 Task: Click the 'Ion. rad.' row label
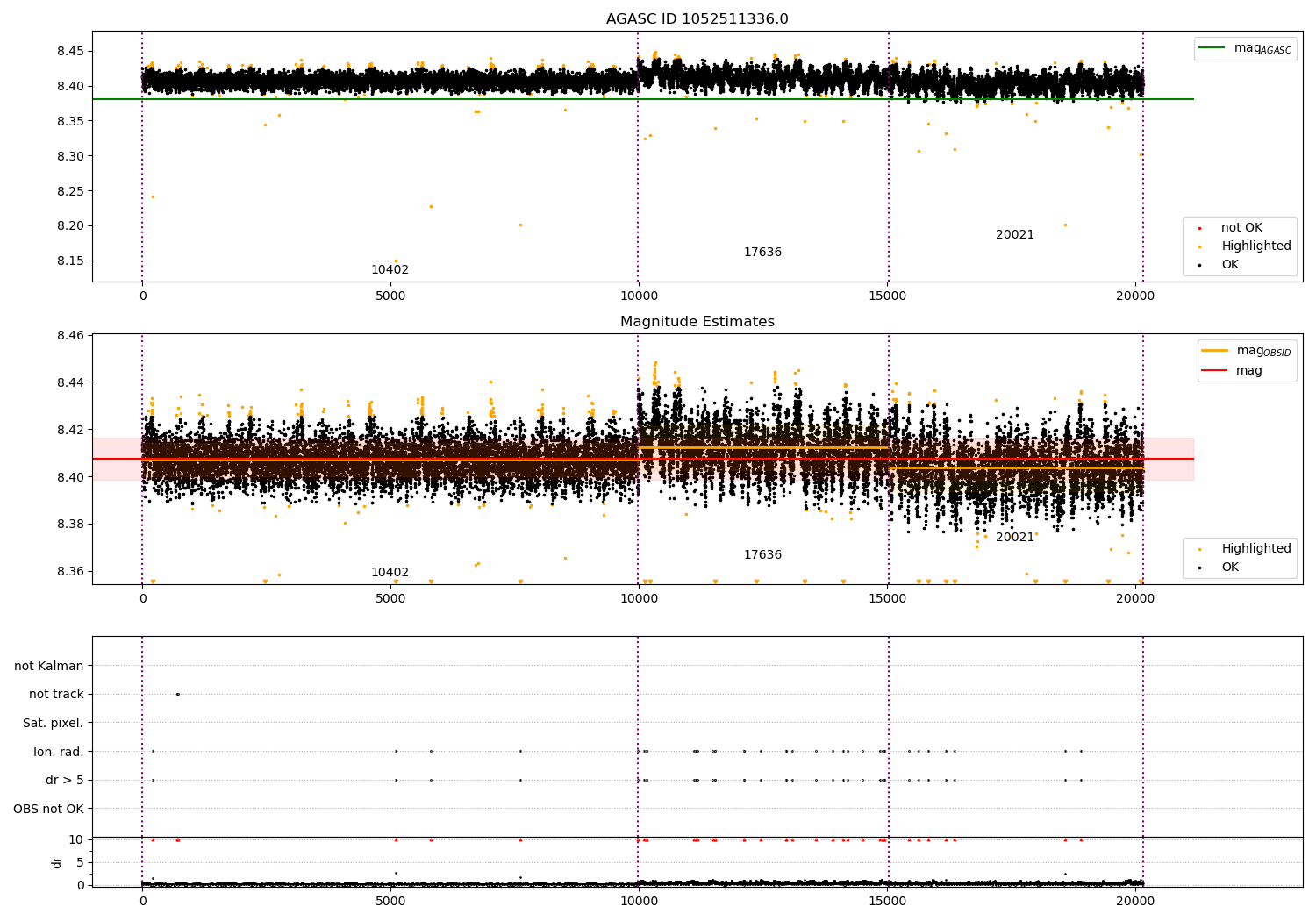coord(59,752)
